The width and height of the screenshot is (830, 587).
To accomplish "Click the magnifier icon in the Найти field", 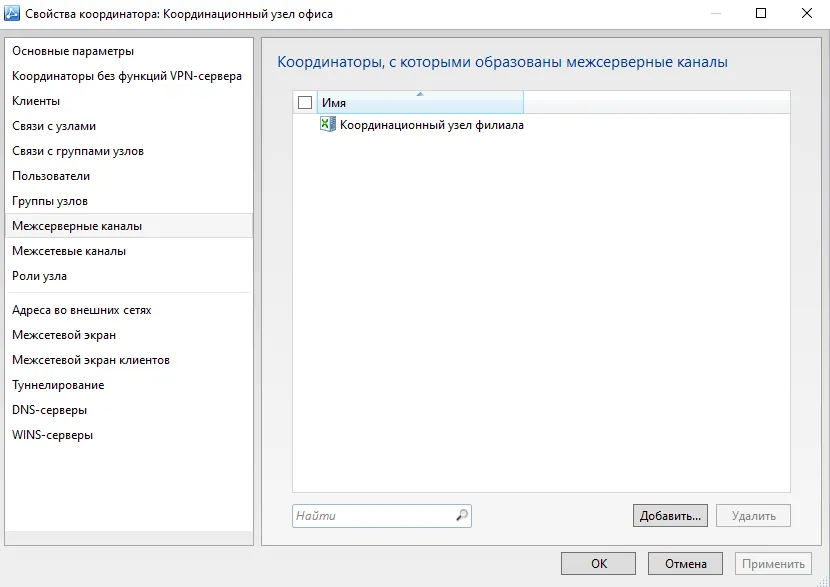I will [462, 516].
